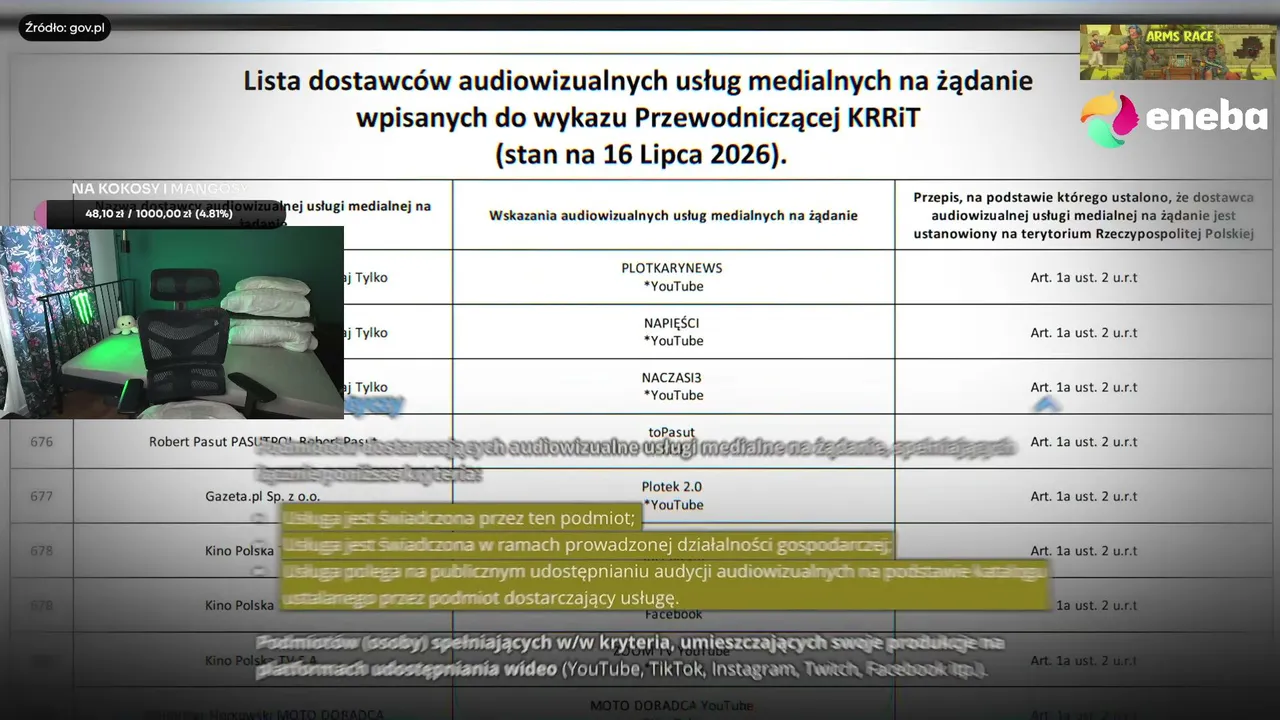The width and height of the screenshot is (1280, 720).
Task: Click the 'Art. 1a ust. 2 u.r.t' cell in the PLOTKARYNEWS row
Action: point(1083,277)
